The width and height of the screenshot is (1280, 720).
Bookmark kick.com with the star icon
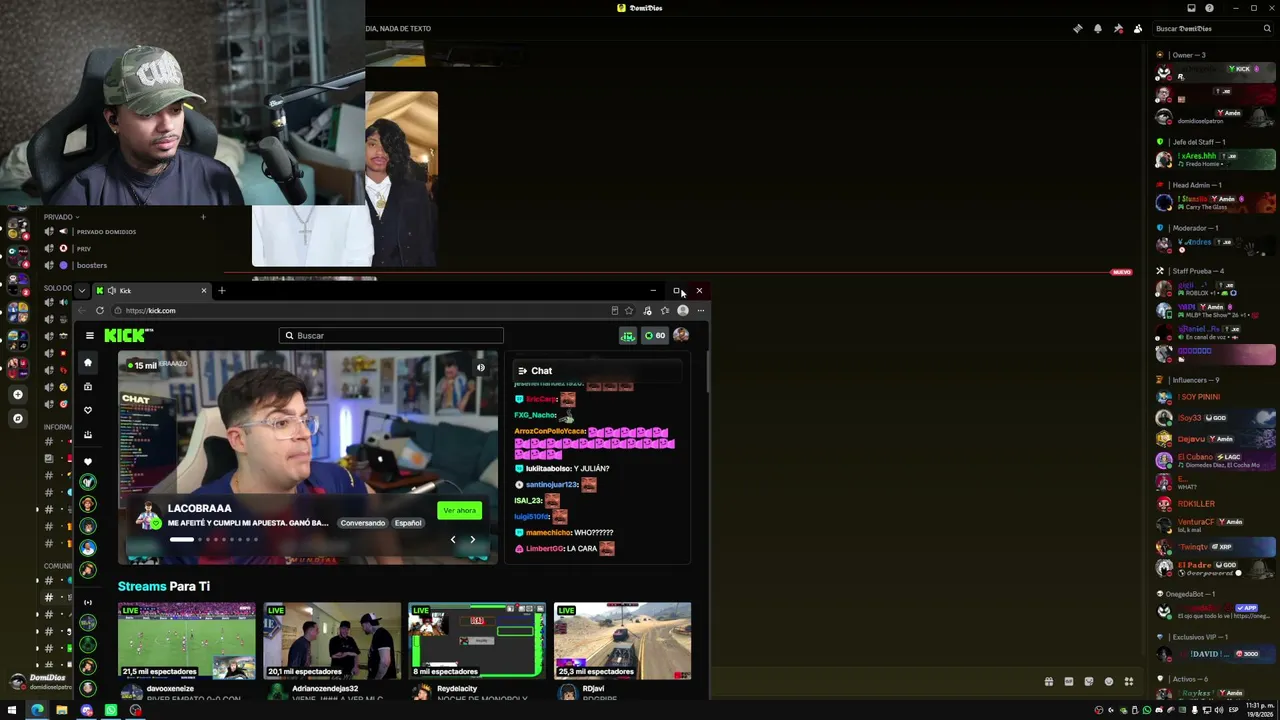[x=629, y=311]
